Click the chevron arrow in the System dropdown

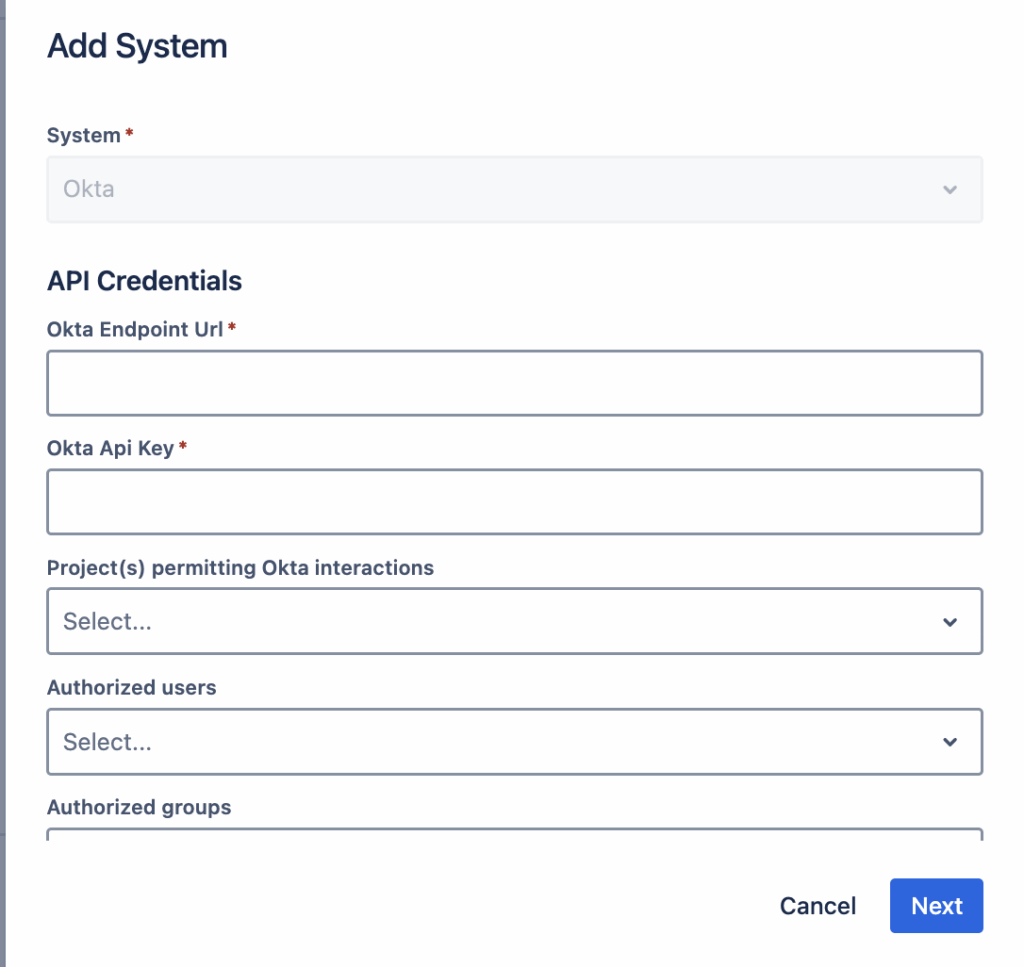(x=949, y=189)
